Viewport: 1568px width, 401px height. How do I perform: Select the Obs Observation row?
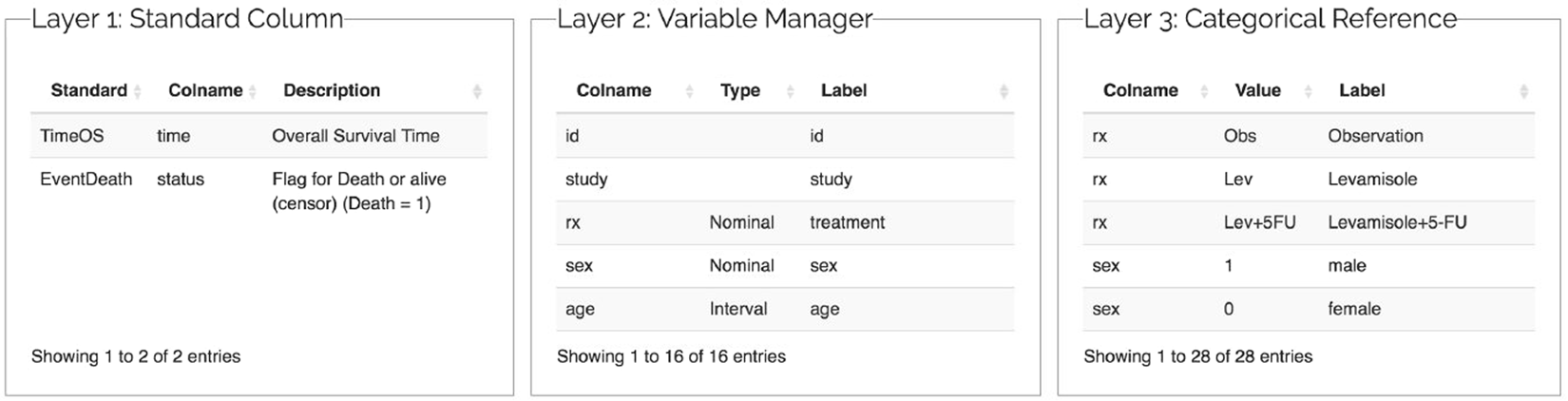[1308, 136]
